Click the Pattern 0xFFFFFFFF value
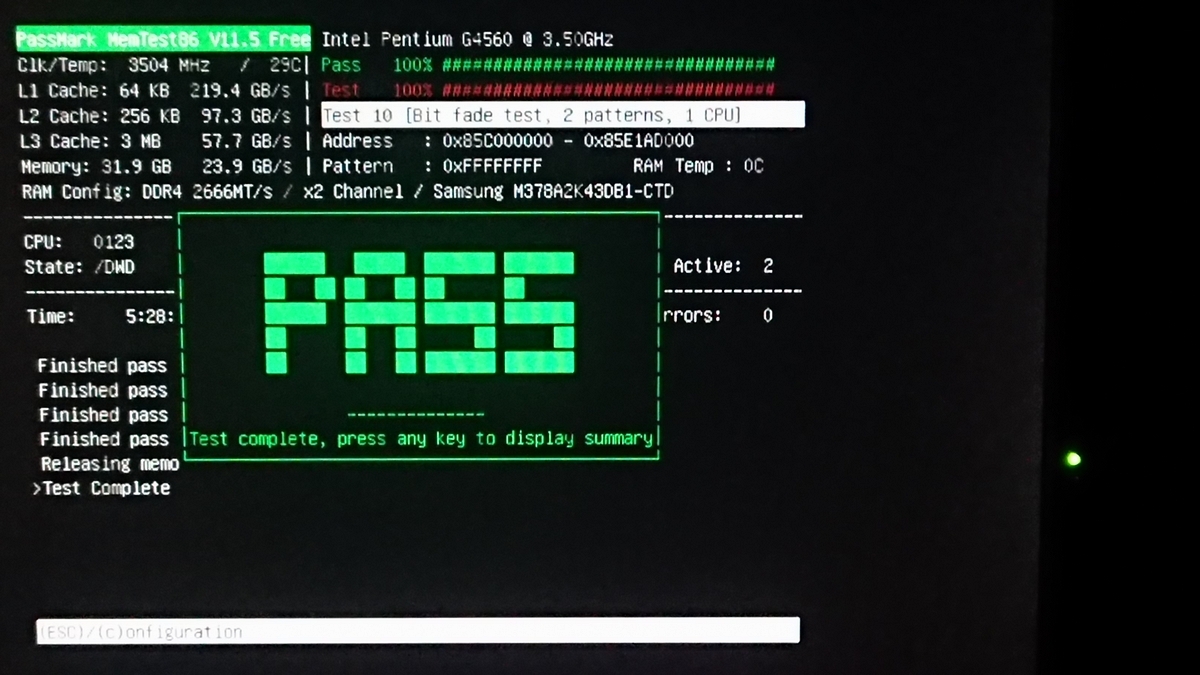 point(492,166)
